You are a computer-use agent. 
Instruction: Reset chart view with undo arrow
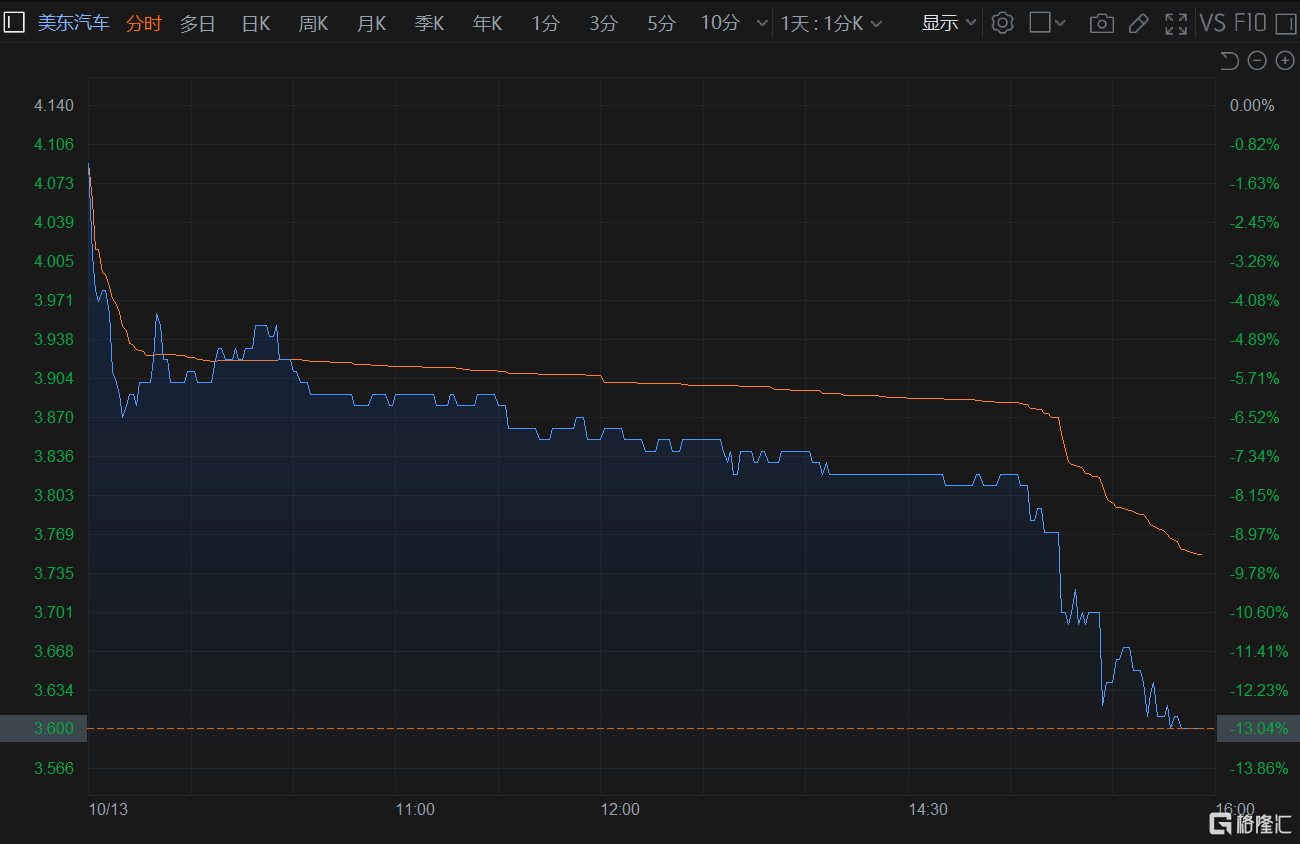pyautogui.click(x=1229, y=61)
